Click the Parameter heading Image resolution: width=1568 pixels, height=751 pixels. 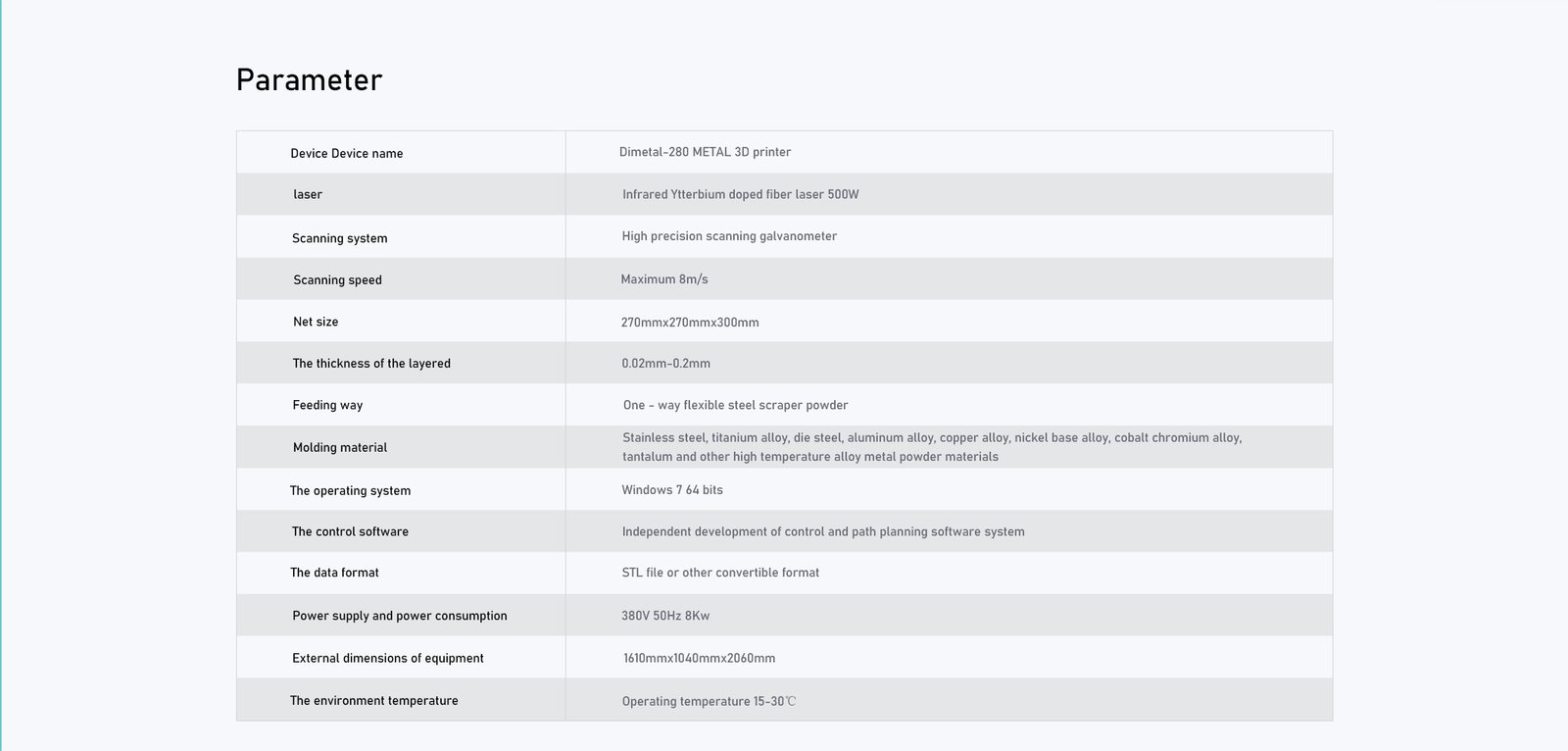(309, 80)
